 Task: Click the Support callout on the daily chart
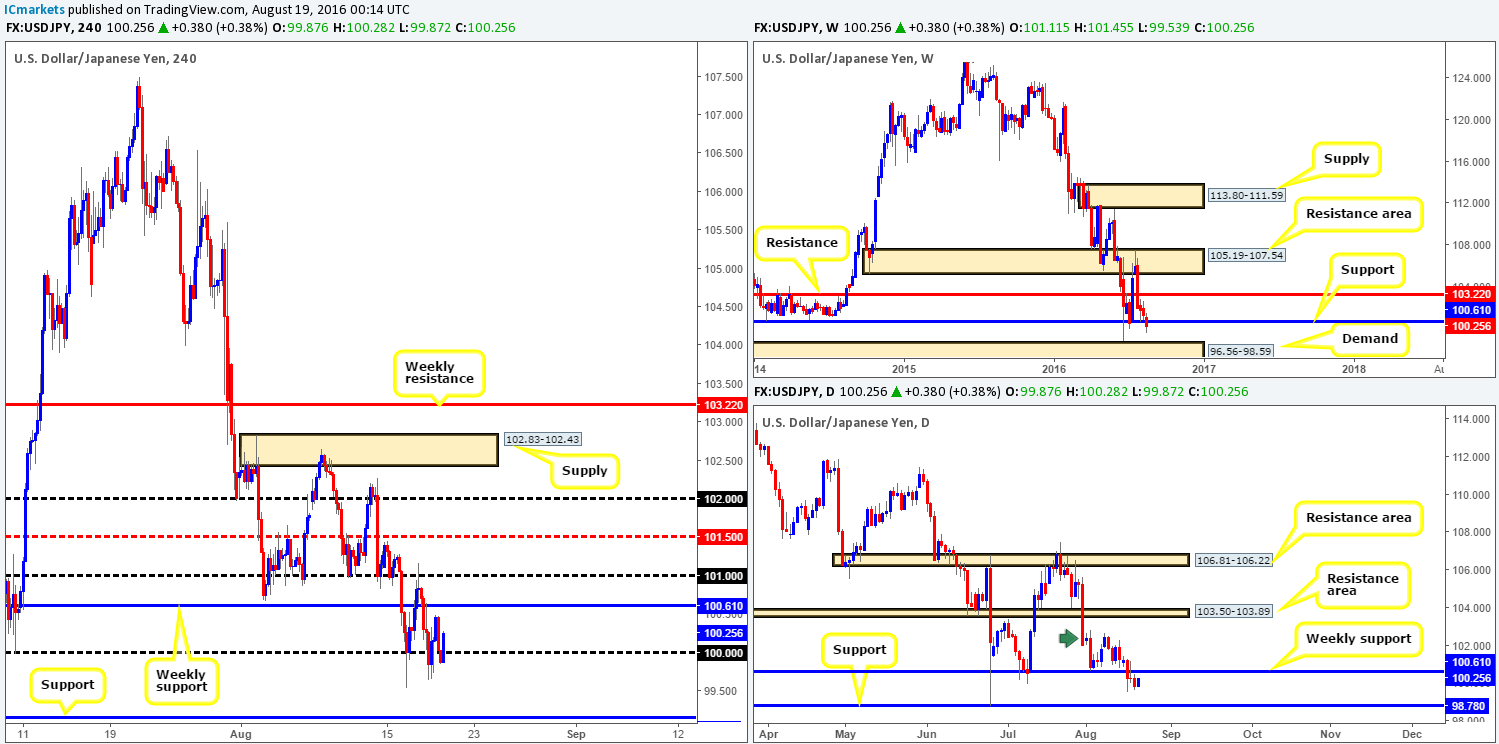click(860, 649)
